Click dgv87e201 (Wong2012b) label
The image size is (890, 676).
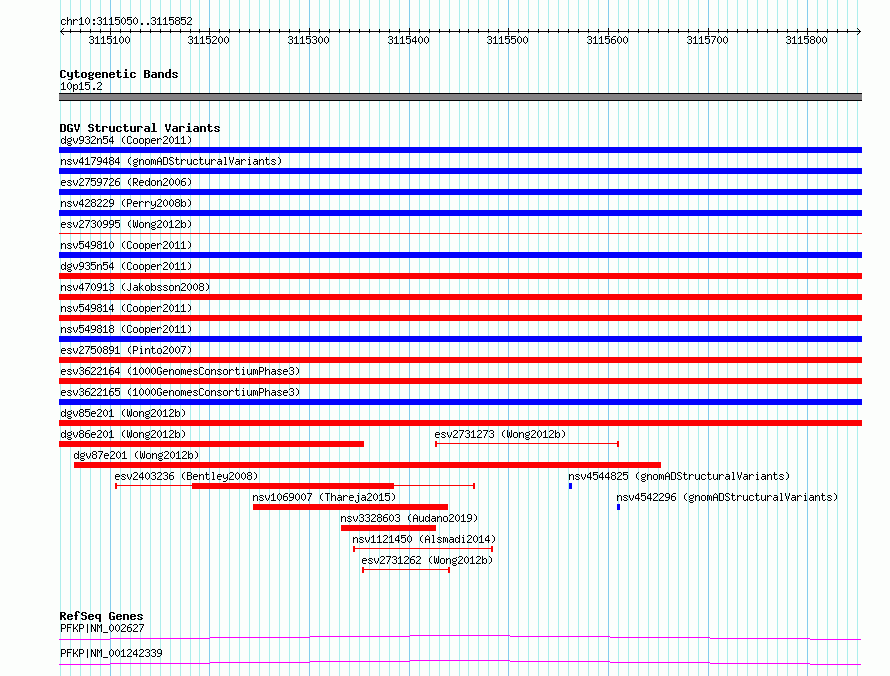click(x=136, y=455)
